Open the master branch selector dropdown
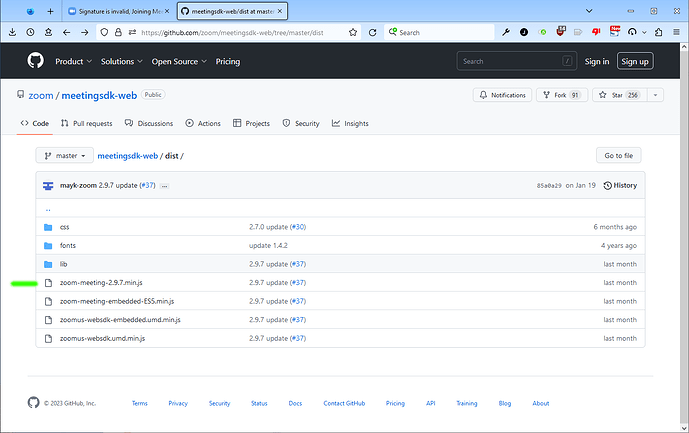 (x=65, y=156)
